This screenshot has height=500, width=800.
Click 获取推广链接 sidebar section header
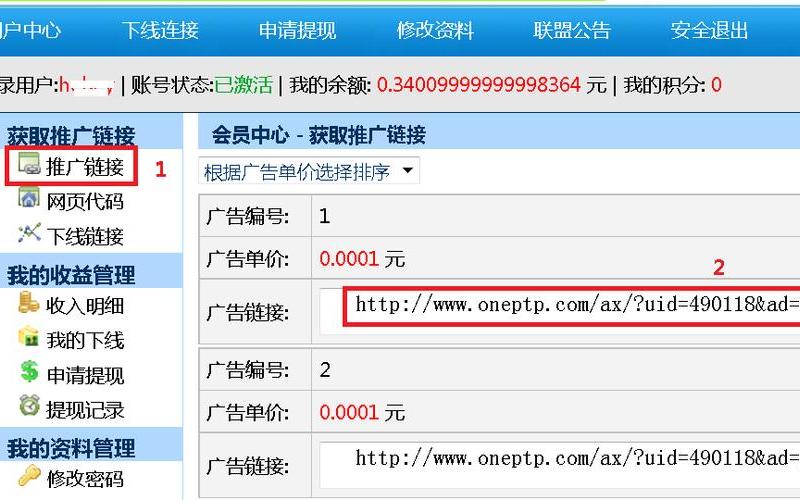(71, 136)
